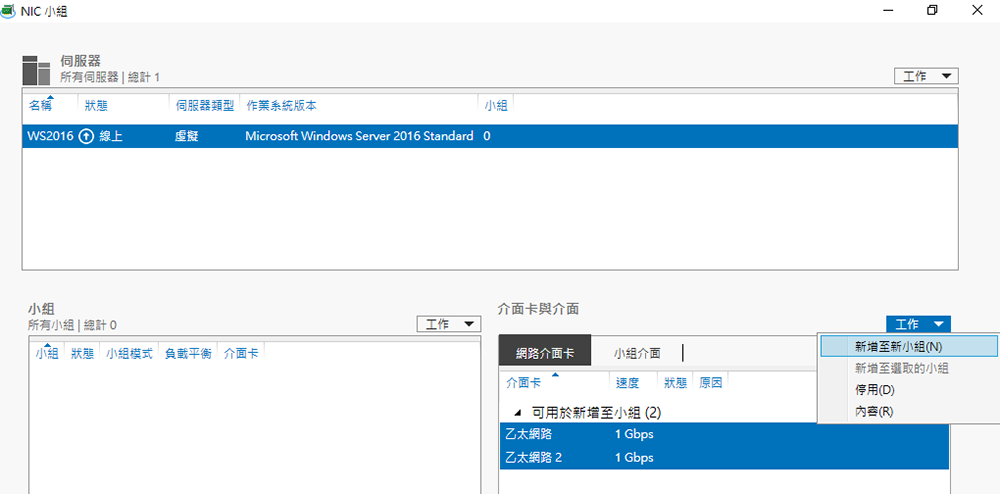Viewport: 1000px width, 494px height.
Task: Switch to the 小組介面 tab
Action: pyautogui.click(x=636, y=353)
